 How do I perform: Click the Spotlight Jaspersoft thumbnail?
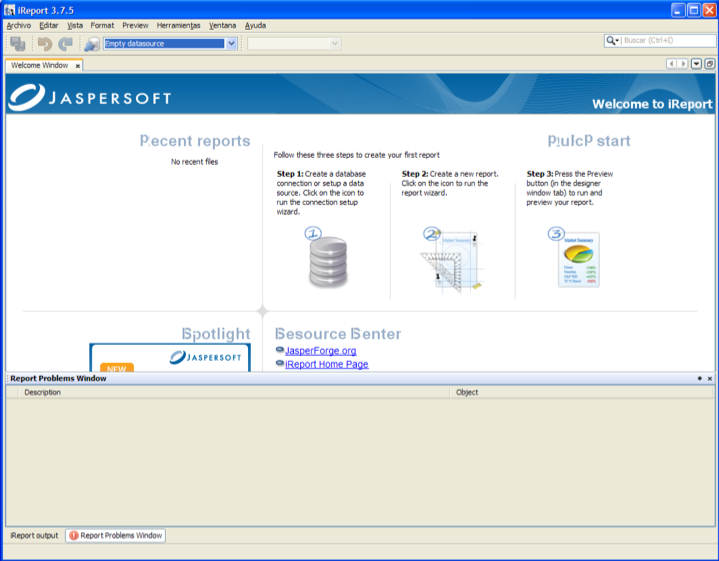pyautogui.click(x=170, y=357)
